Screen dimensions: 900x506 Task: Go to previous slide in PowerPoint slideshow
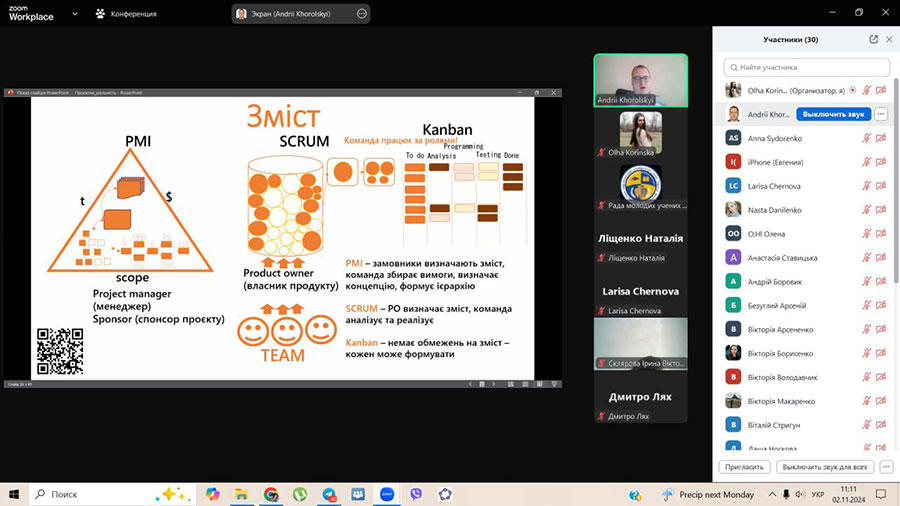(x=471, y=384)
